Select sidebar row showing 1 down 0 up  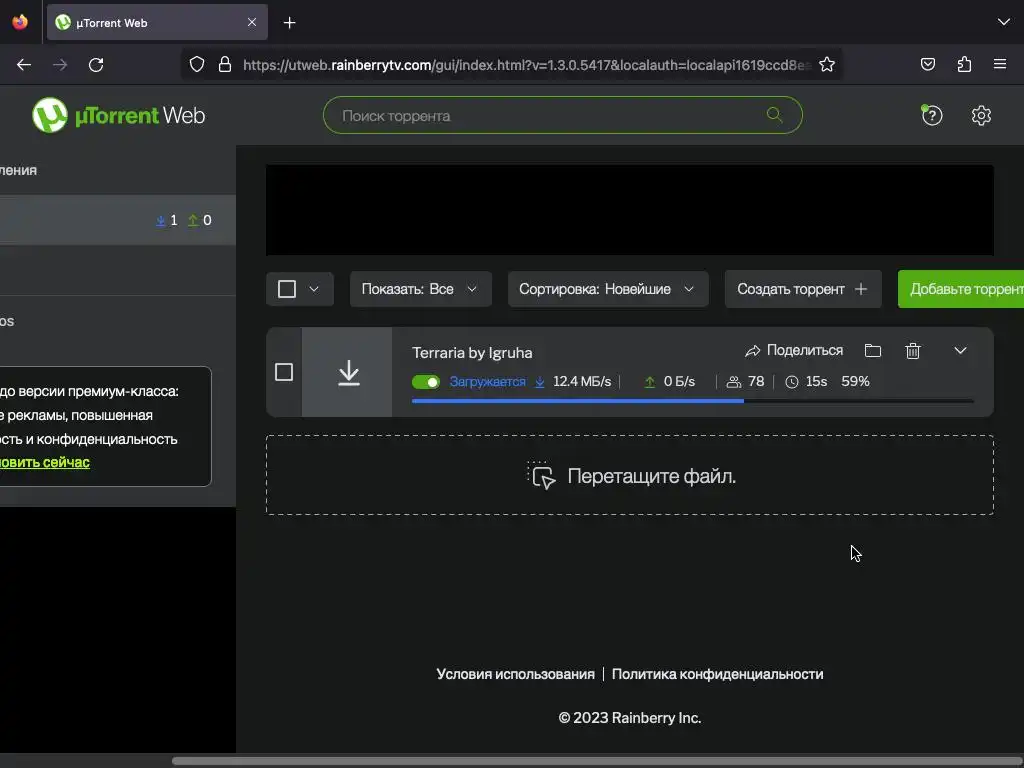coord(118,220)
